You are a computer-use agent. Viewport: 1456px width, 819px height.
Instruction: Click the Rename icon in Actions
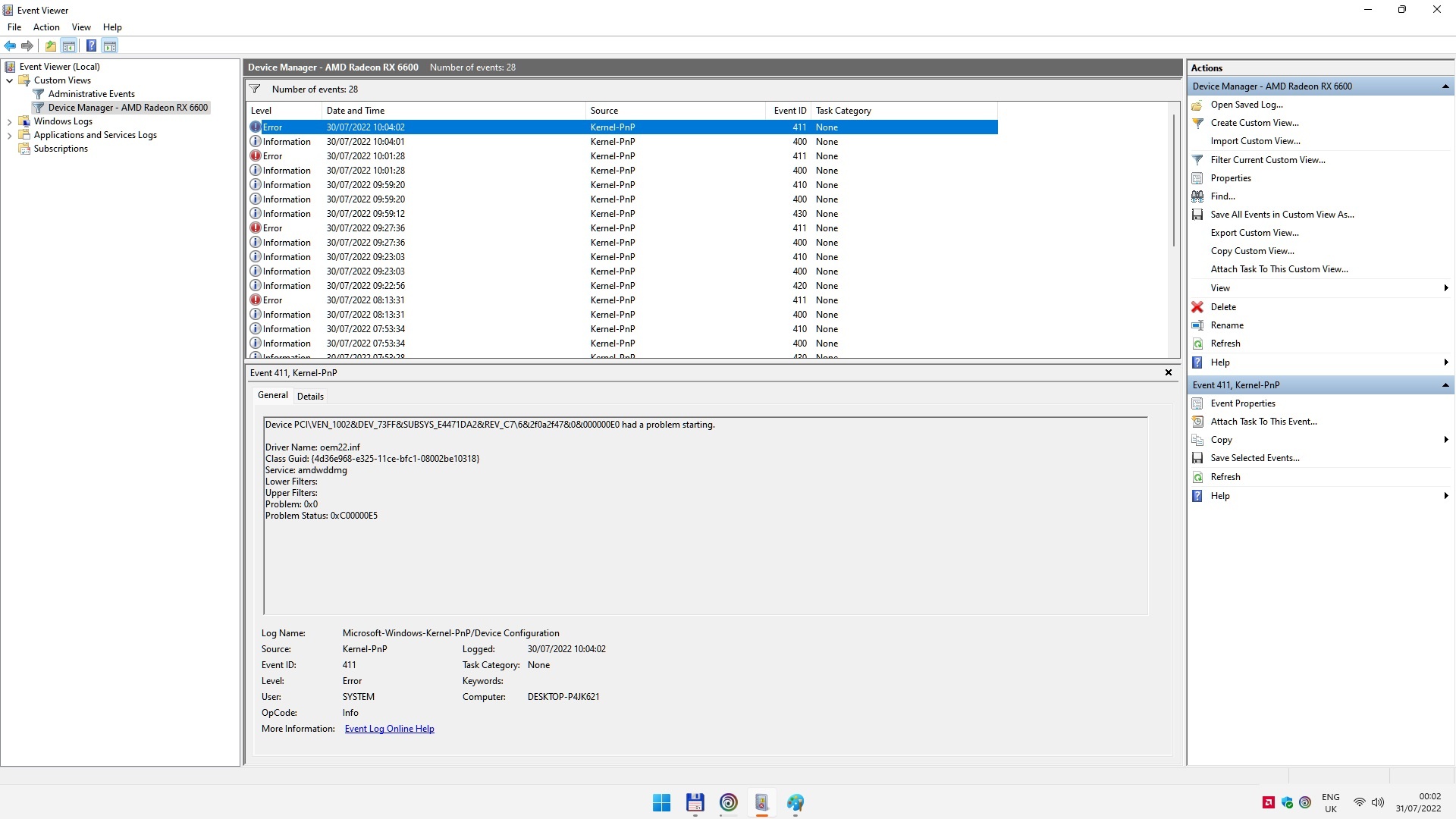point(1197,325)
